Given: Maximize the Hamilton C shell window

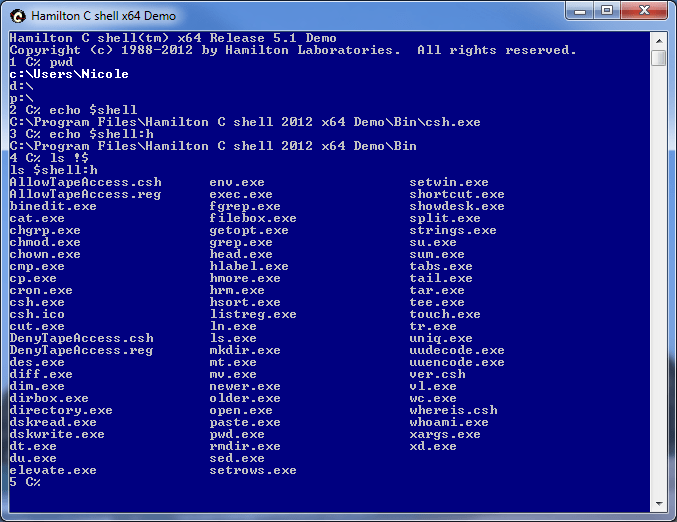Looking at the screenshot, I should [607, 10].
